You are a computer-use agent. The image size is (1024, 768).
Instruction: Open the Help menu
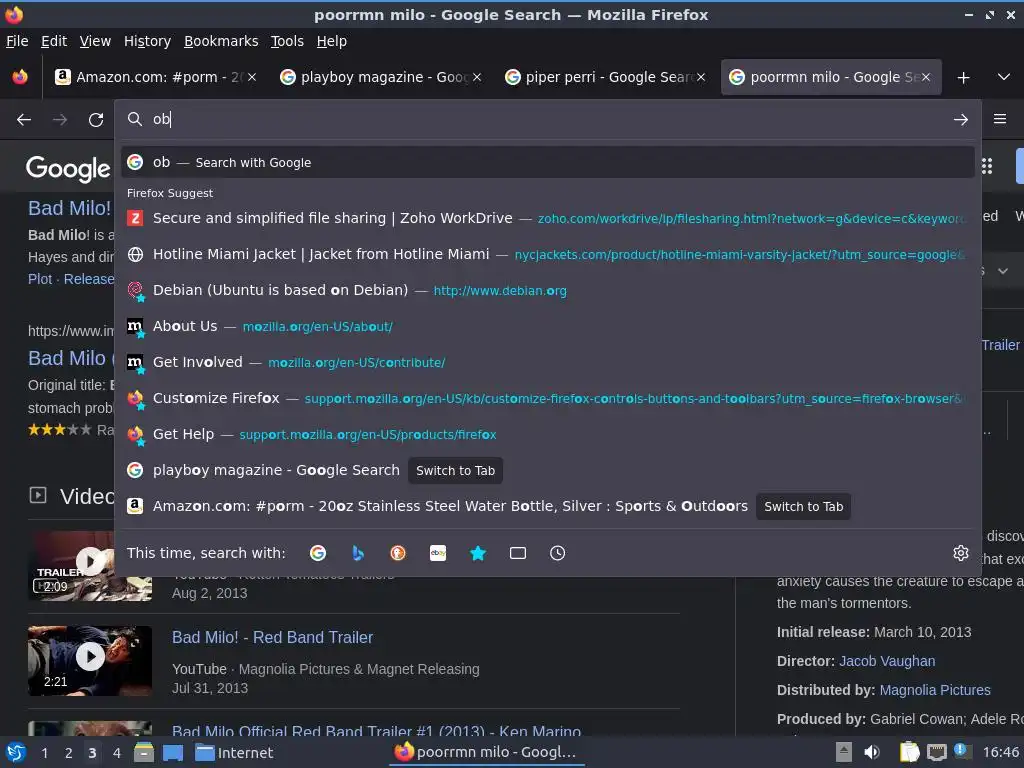click(x=332, y=41)
